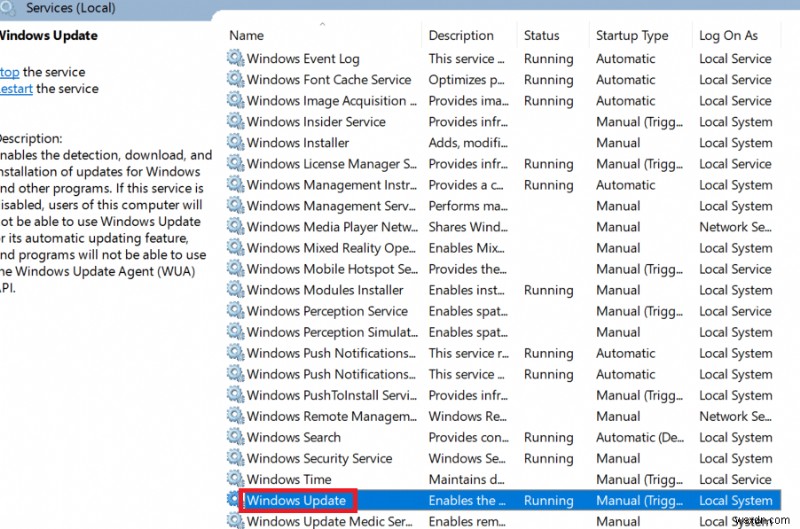The width and height of the screenshot is (800, 529).
Task: Sort by the Startup Type column header
Action: point(632,36)
